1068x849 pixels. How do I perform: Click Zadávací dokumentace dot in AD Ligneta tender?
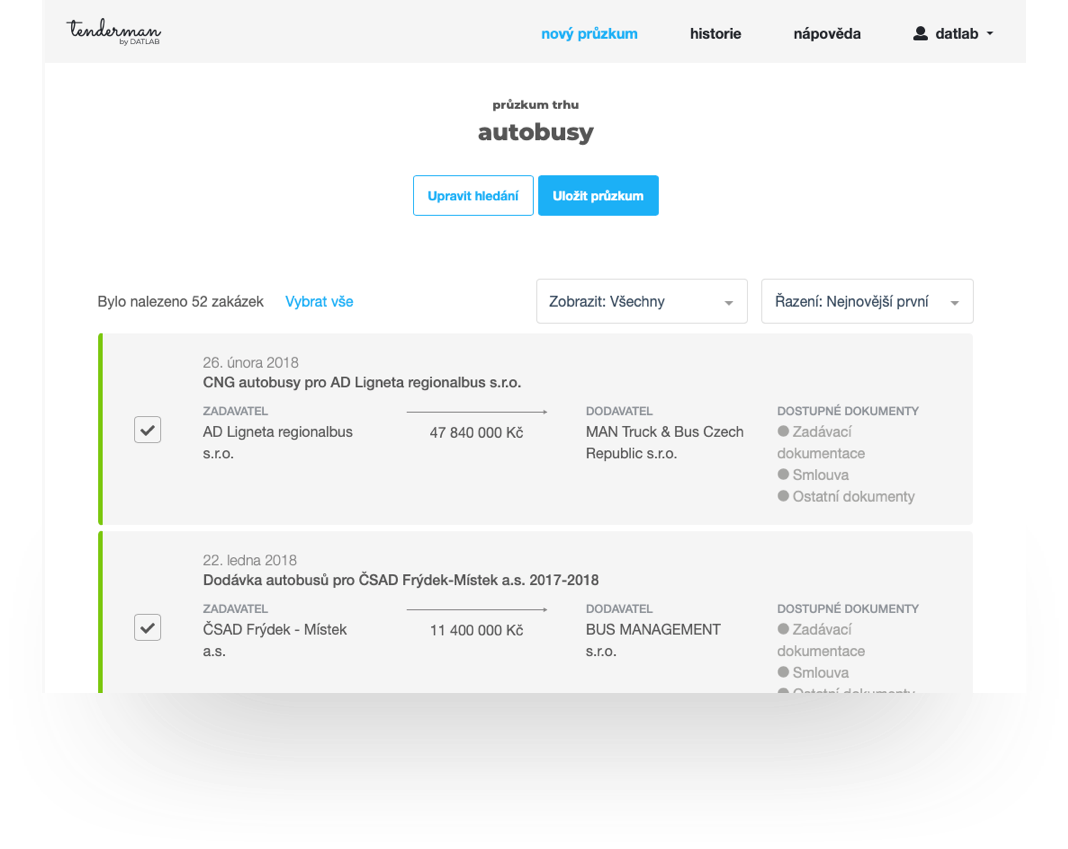click(x=783, y=431)
